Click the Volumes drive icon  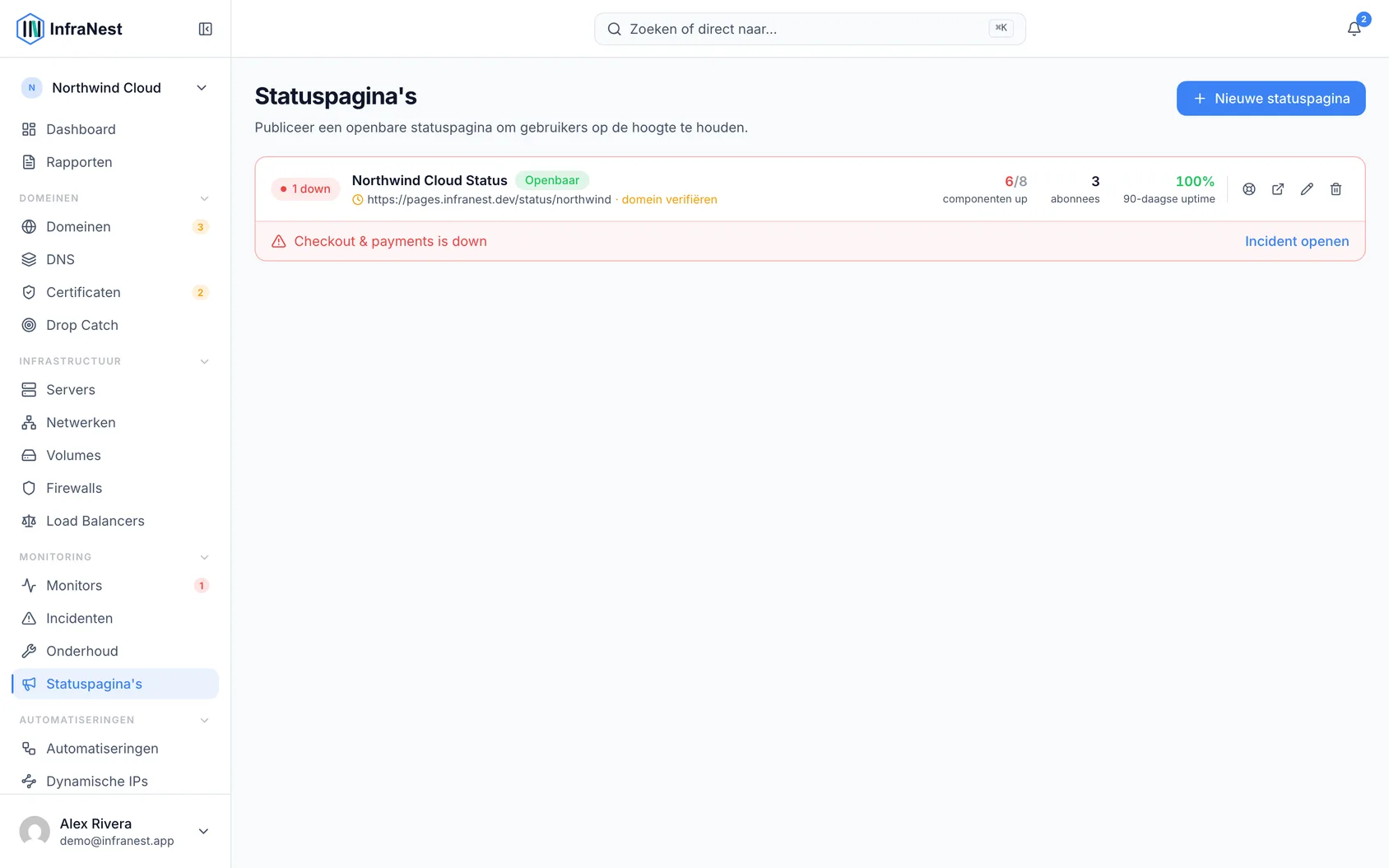pyautogui.click(x=29, y=455)
